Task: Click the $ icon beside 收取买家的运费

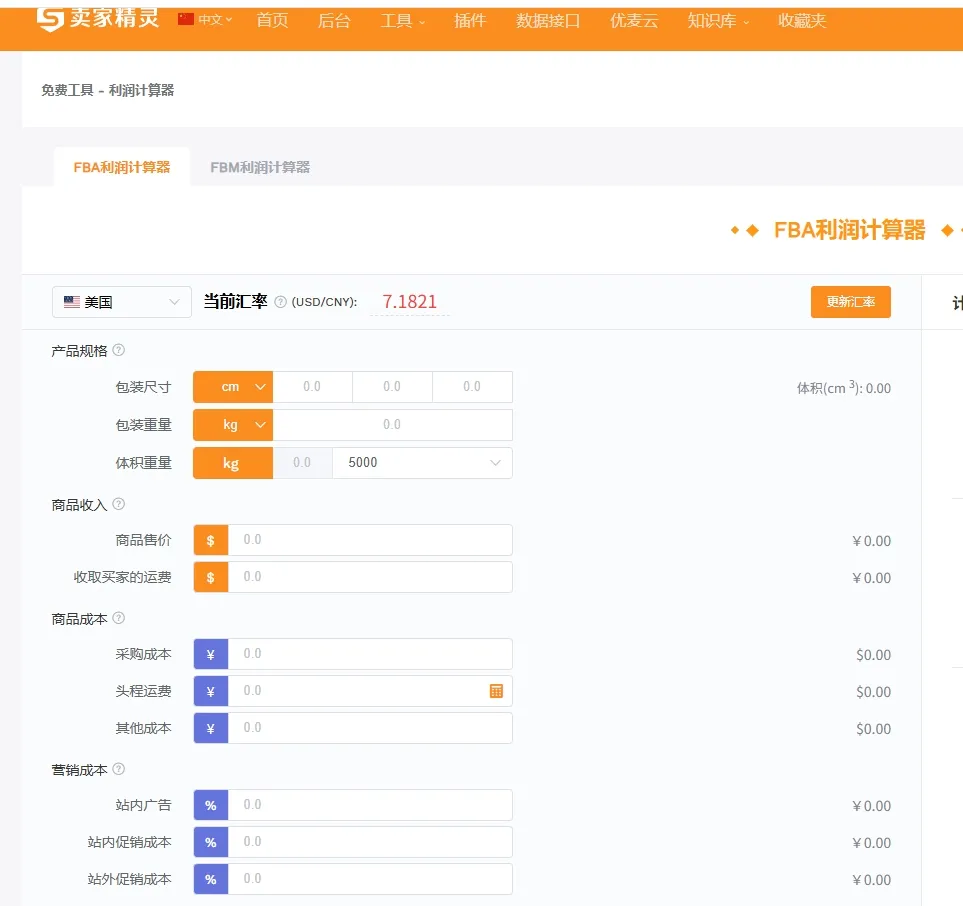Action: [x=211, y=577]
